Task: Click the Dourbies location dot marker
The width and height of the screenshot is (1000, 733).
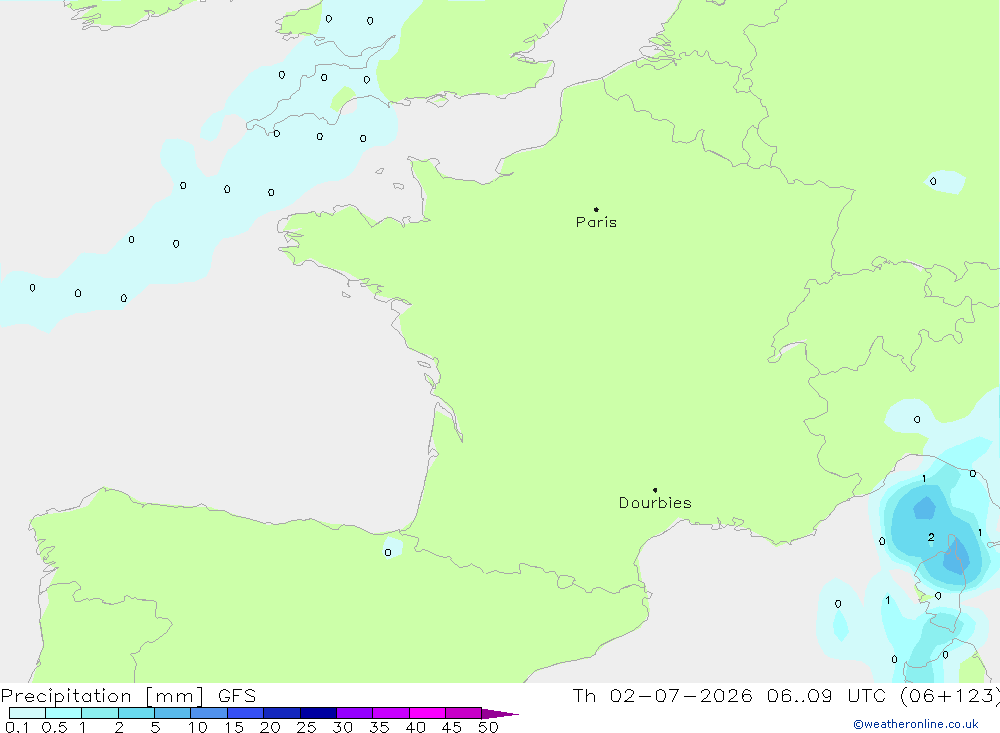Action: click(x=655, y=490)
